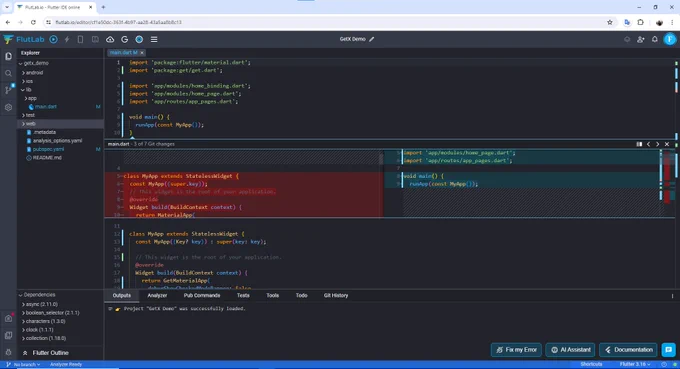The height and width of the screenshot is (369, 680).
Task: Switch to the Analyzer tab
Action: point(157,295)
